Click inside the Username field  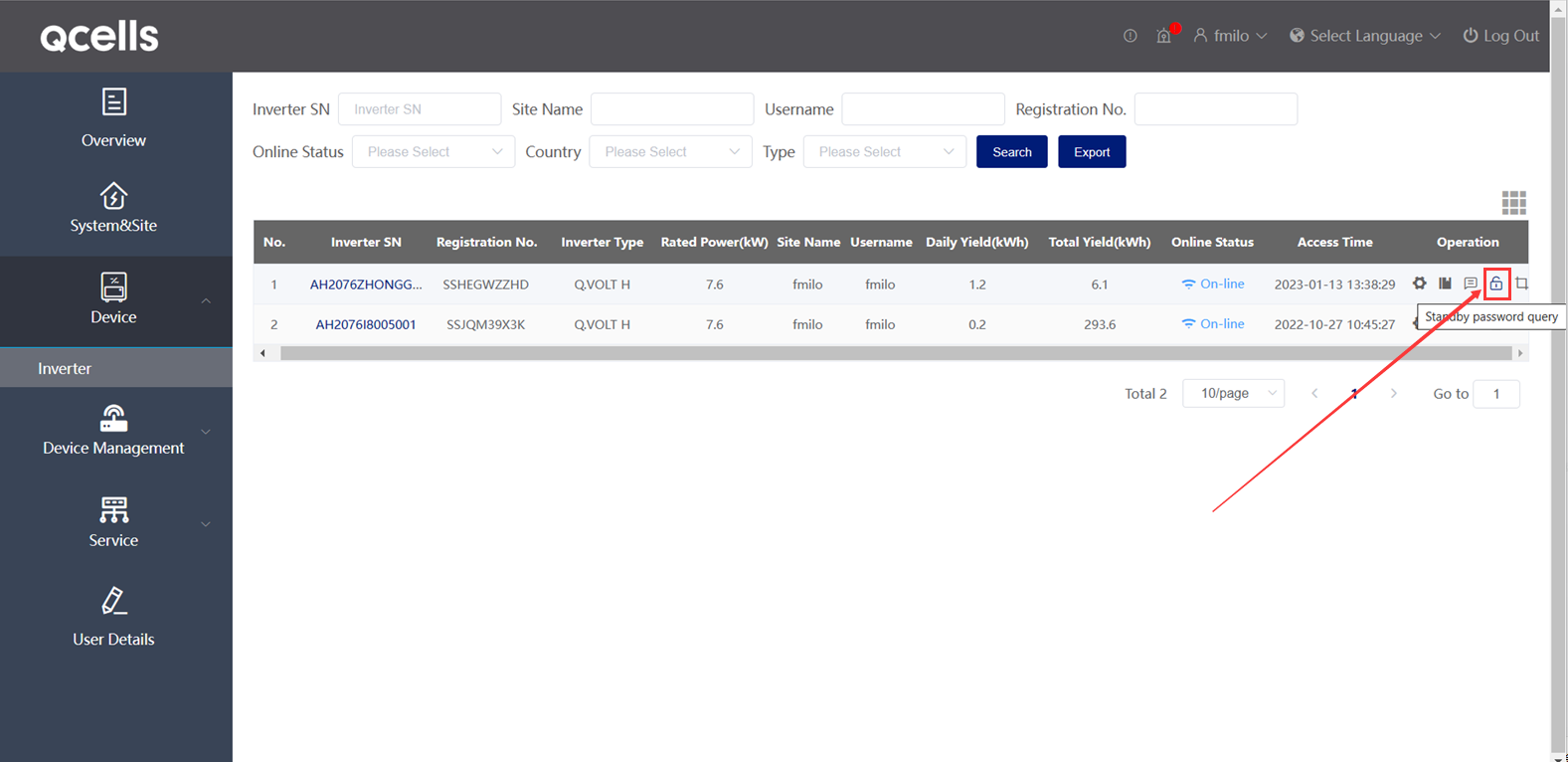pos(923,109)
